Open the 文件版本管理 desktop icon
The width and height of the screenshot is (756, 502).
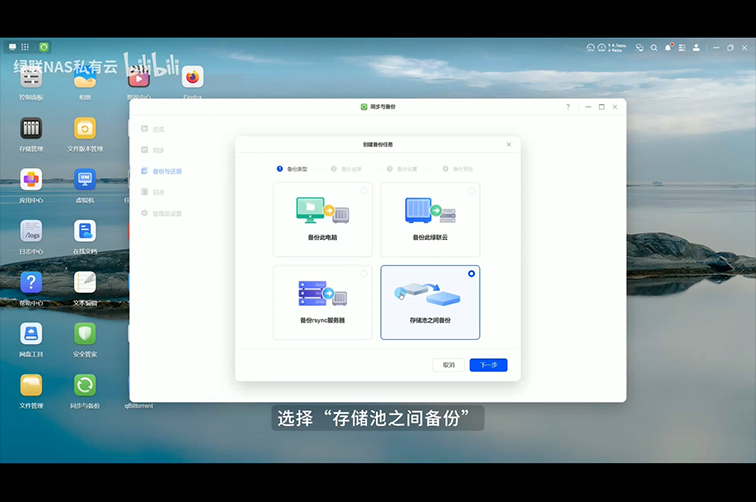pos(85,128)
